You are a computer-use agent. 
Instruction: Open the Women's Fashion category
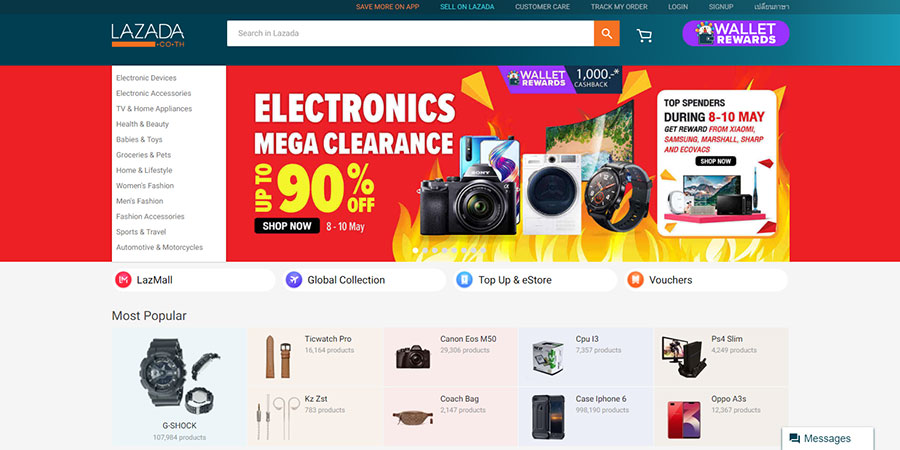tap(145, 186)
